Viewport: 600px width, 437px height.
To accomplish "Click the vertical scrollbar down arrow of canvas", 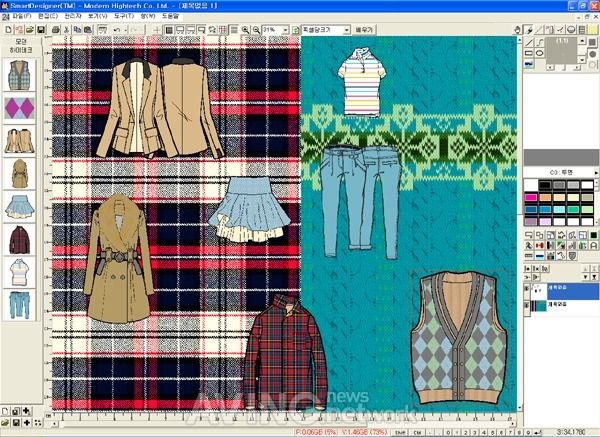I will (520, 408).
